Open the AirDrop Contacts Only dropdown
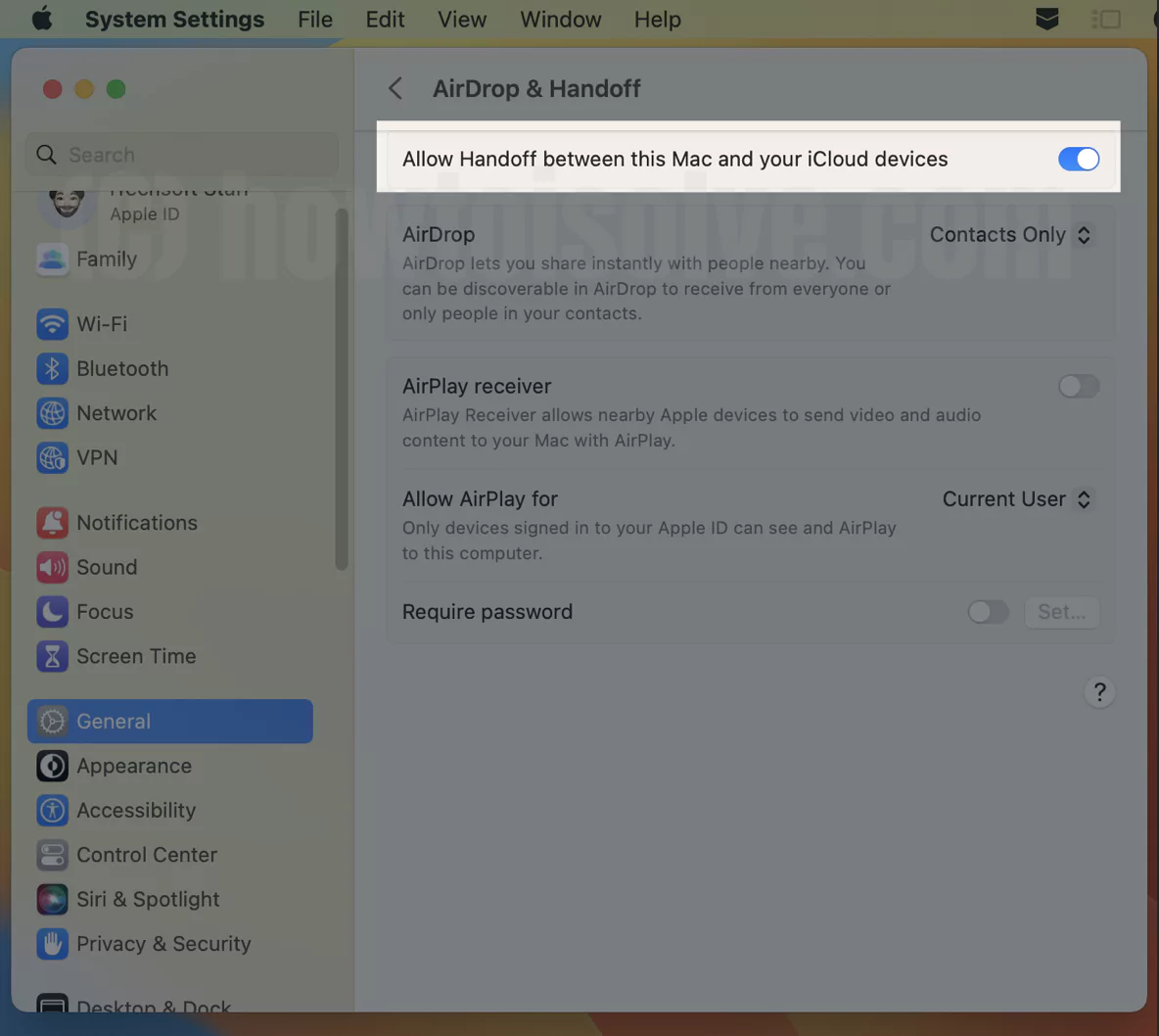 click(x=1010, y=234)
